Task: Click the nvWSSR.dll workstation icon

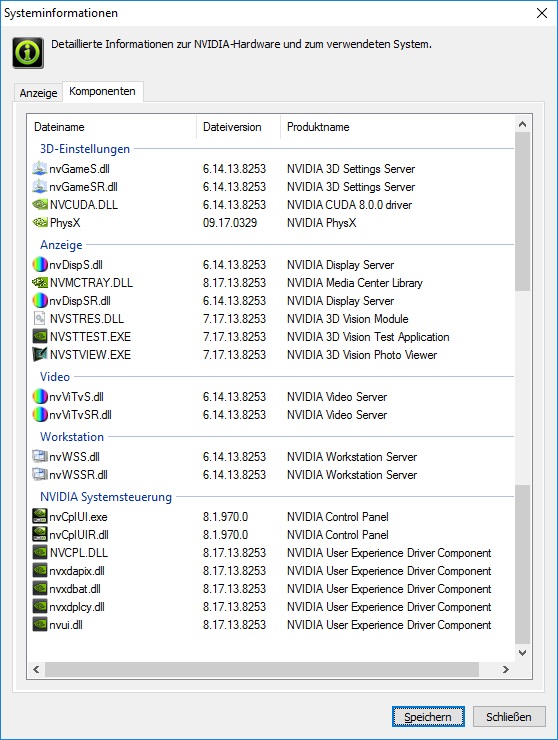Action: click(40, 474)
